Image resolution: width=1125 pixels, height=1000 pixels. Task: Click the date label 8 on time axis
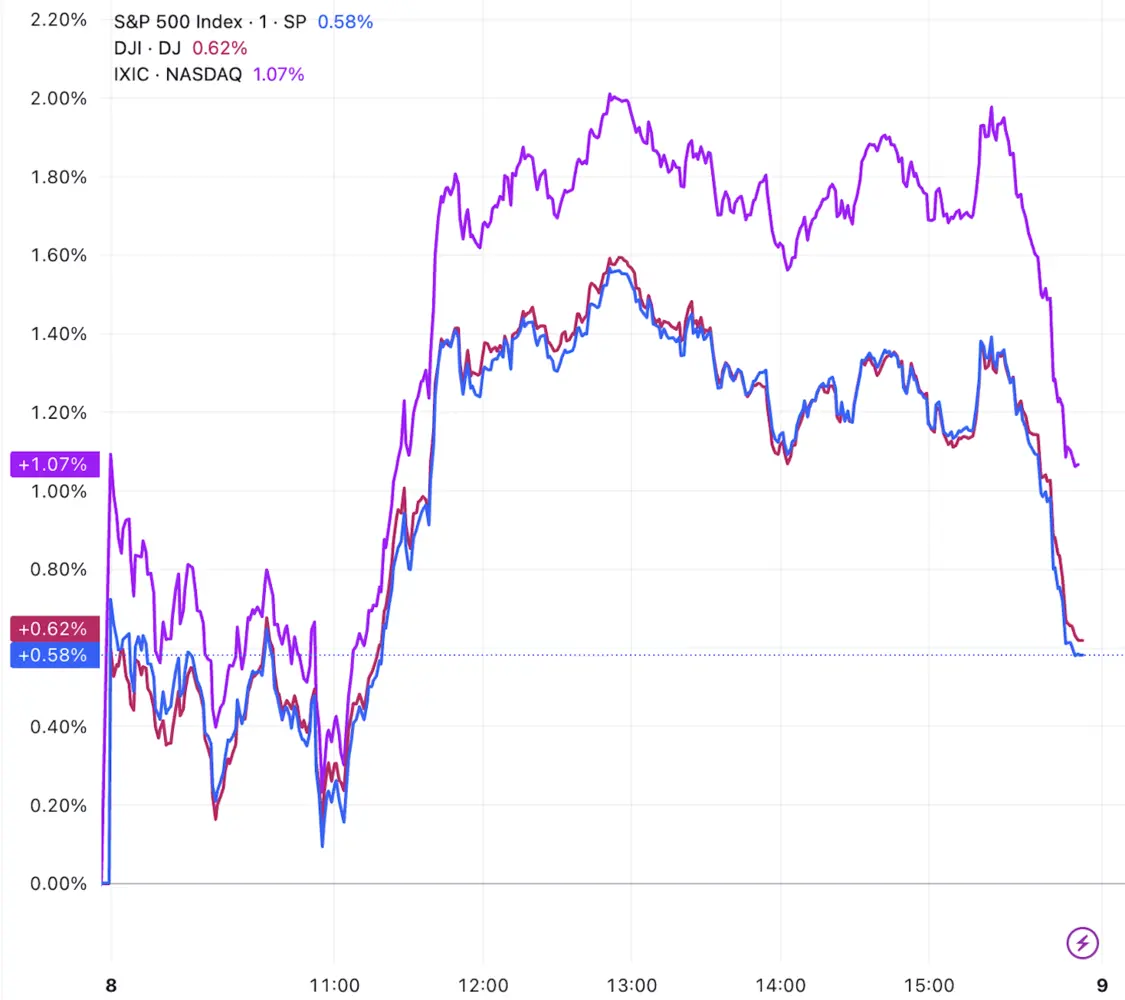click(x=111, y=986)
